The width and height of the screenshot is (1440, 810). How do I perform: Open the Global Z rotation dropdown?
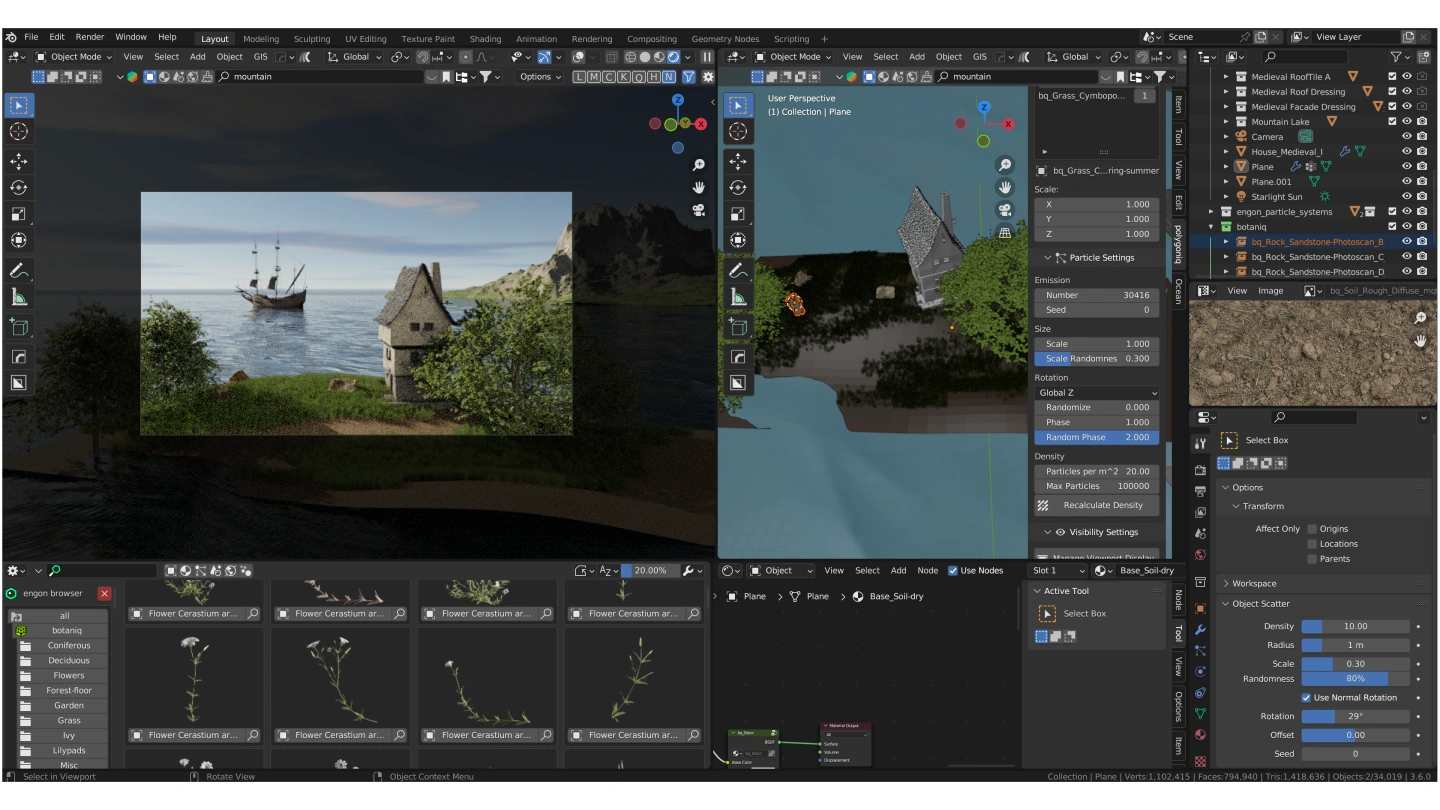(1097, 393)
